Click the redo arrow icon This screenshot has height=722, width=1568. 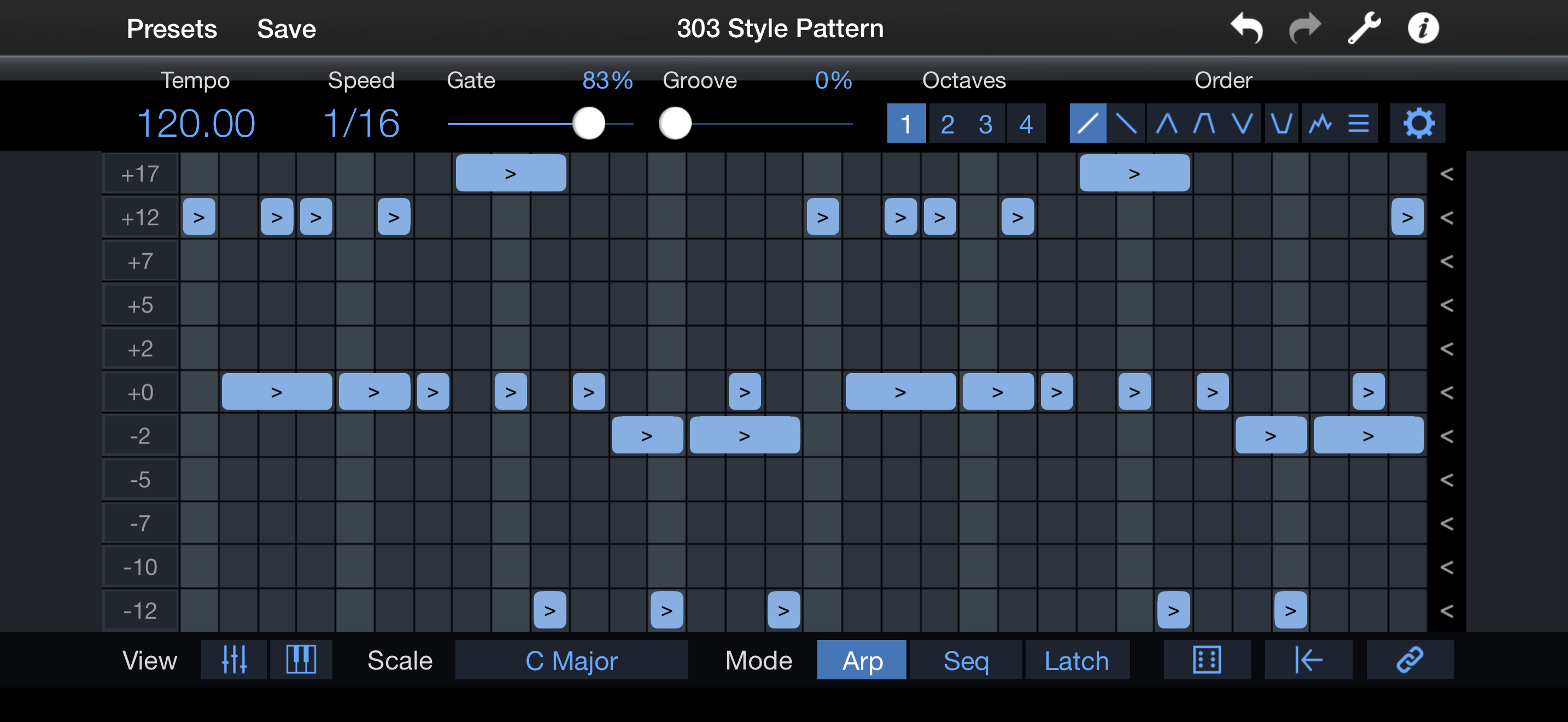click(x=1305, y=28)
